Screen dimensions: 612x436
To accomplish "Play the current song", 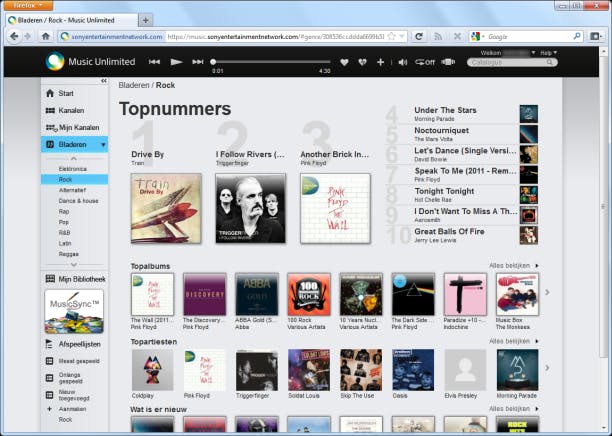I will pos(176,62).
